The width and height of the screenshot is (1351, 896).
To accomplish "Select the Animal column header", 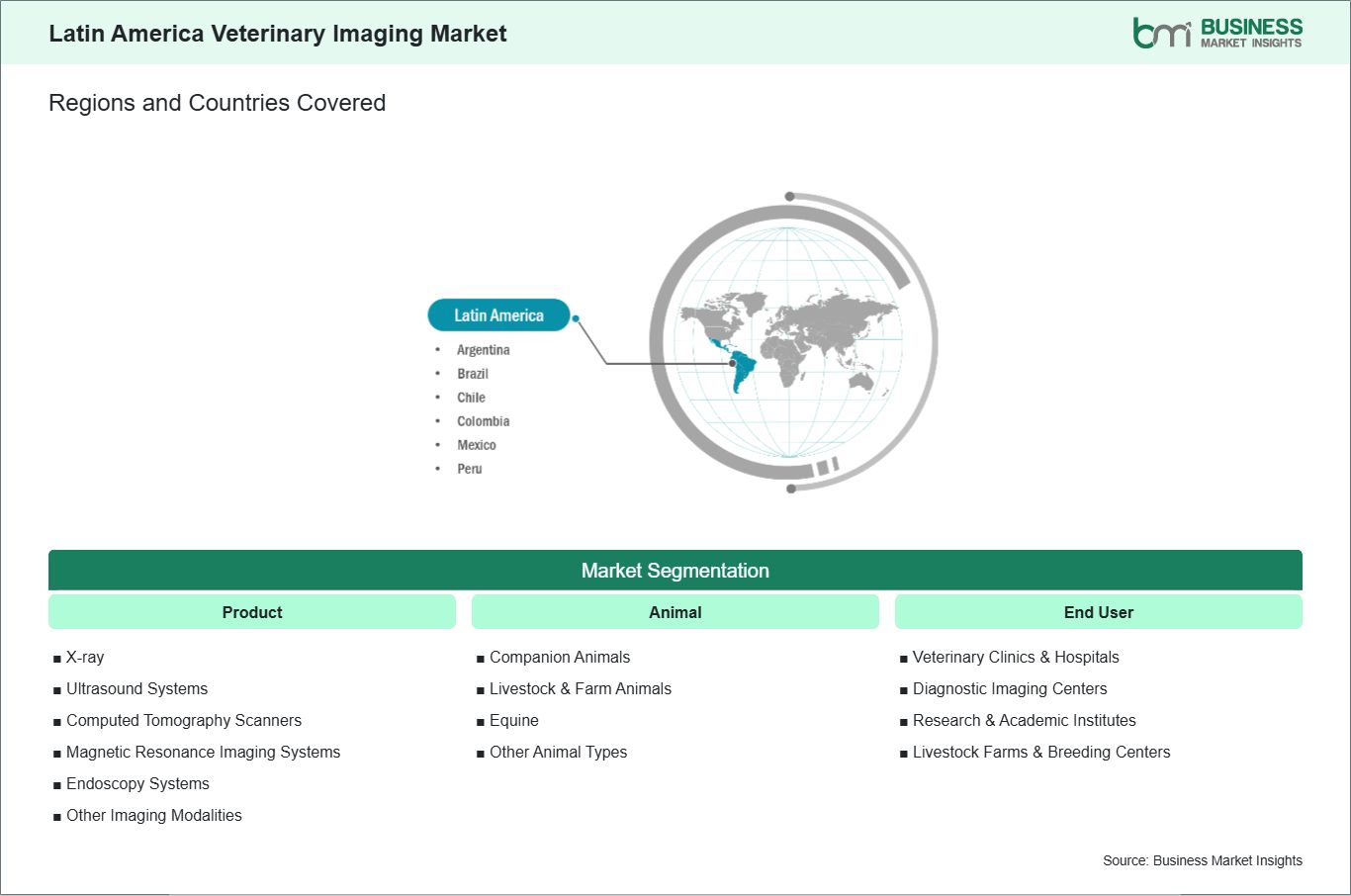I will [x=675, y=612].
